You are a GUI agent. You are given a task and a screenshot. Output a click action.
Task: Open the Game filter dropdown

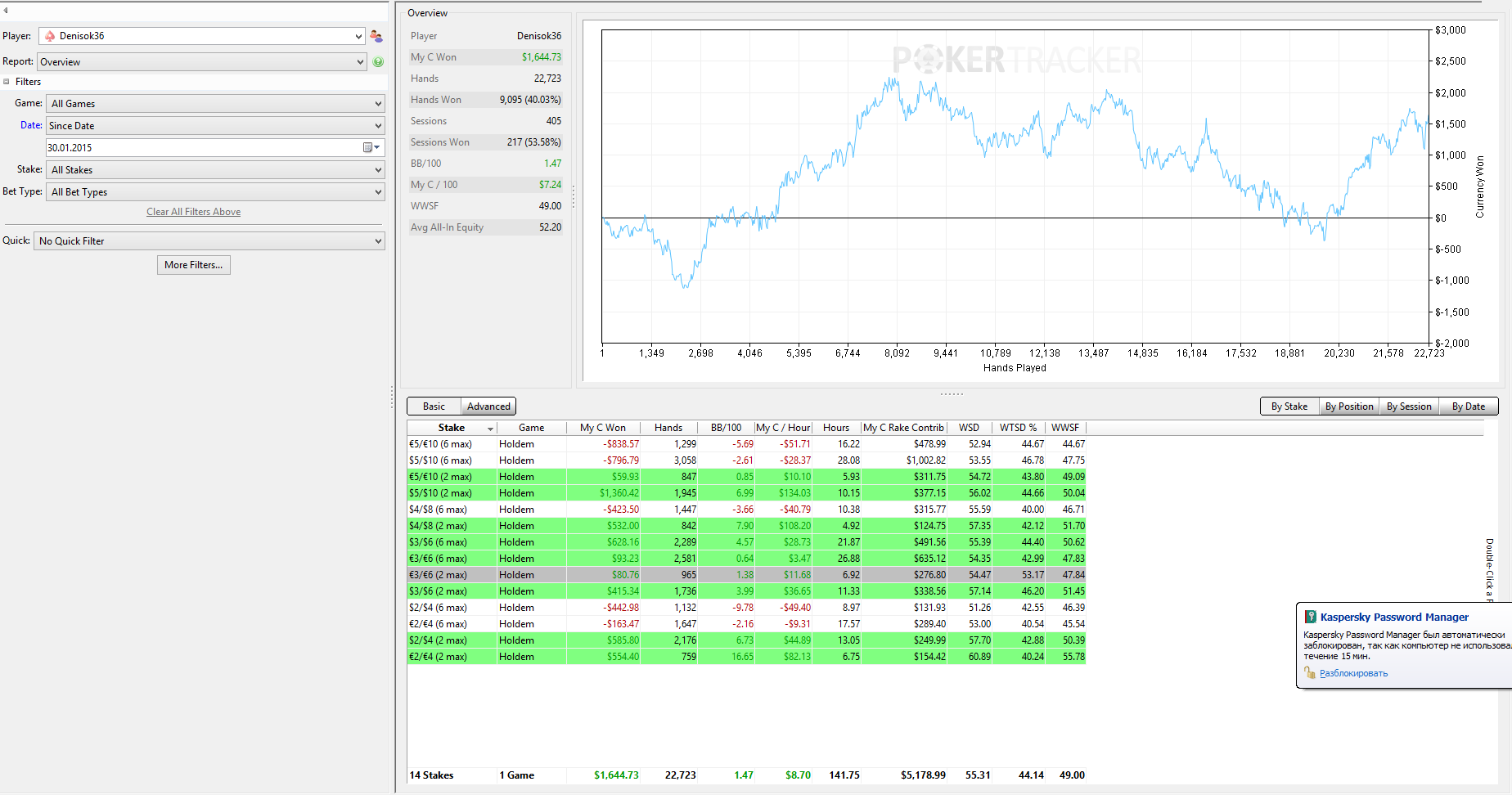coord(216,104)
